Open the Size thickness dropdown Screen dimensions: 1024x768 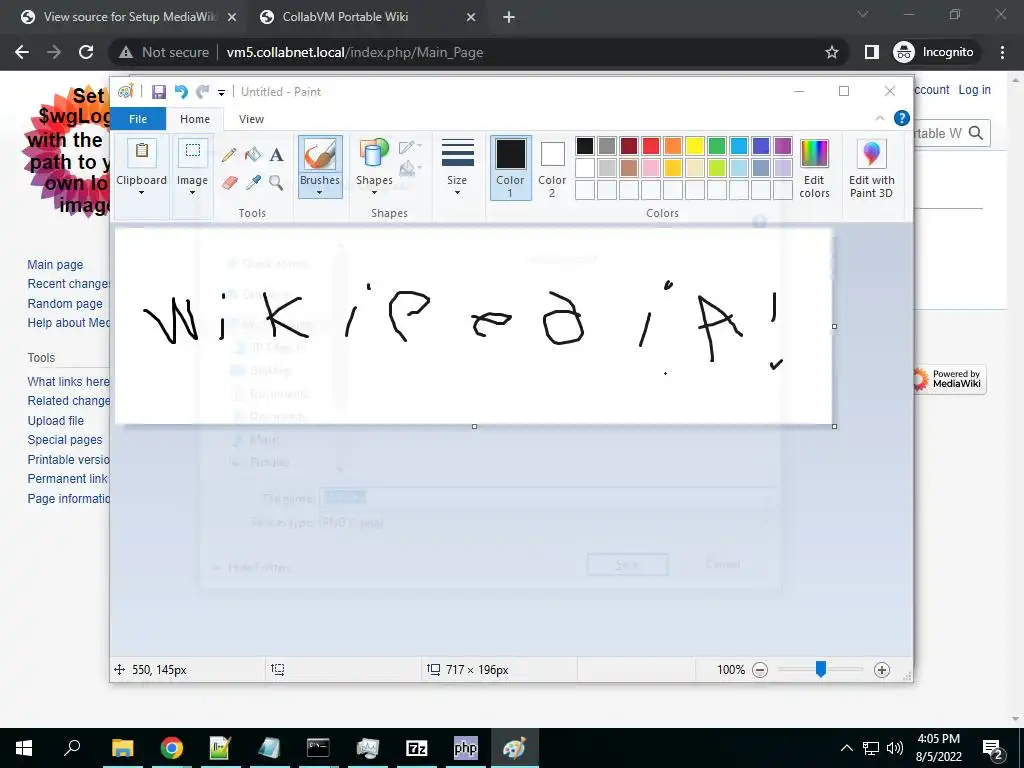[457, 167]
